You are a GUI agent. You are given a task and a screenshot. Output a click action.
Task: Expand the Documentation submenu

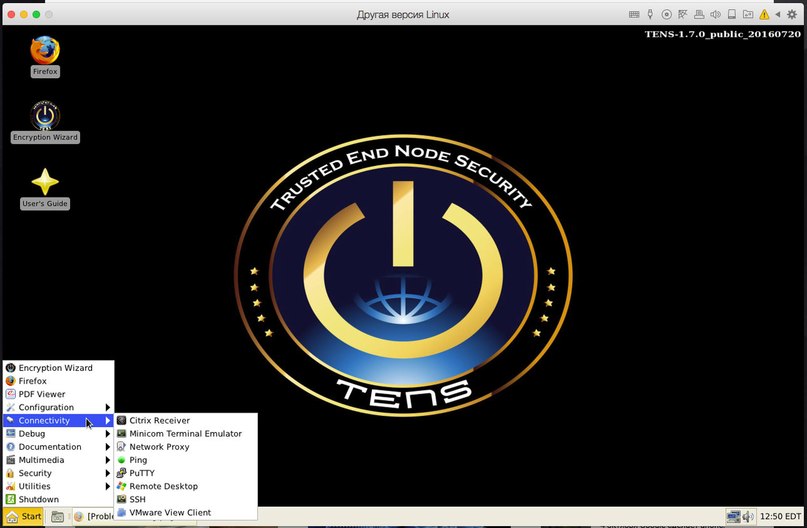(58, 447)
